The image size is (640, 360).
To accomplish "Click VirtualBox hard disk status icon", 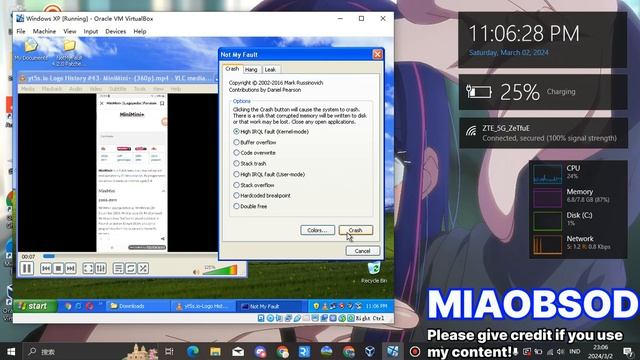I will pos(261,318).
